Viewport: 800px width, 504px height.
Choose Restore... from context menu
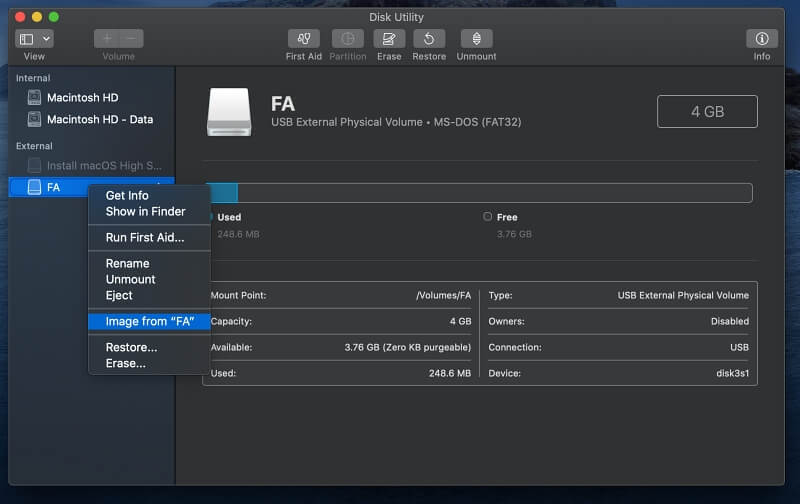tap(149, 347)
